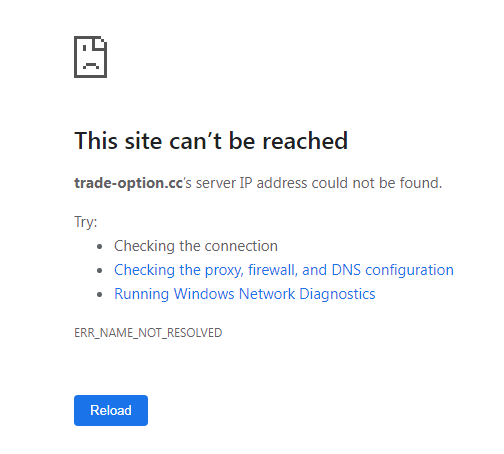
Task: Click the sad-face document error icon
Action: pos(90,57)
